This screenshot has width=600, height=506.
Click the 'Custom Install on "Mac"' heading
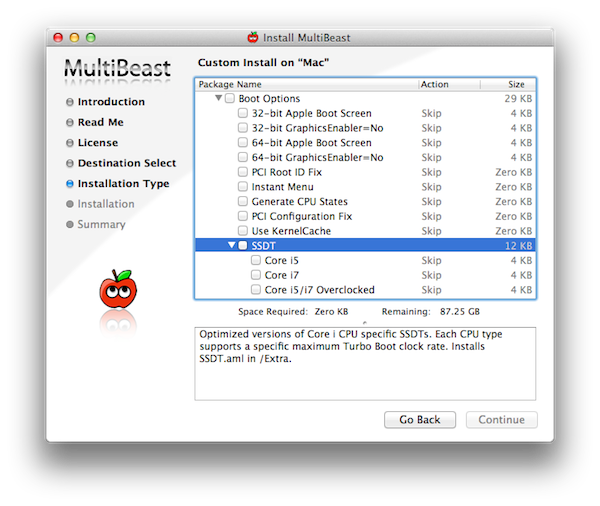pos(263,62)
